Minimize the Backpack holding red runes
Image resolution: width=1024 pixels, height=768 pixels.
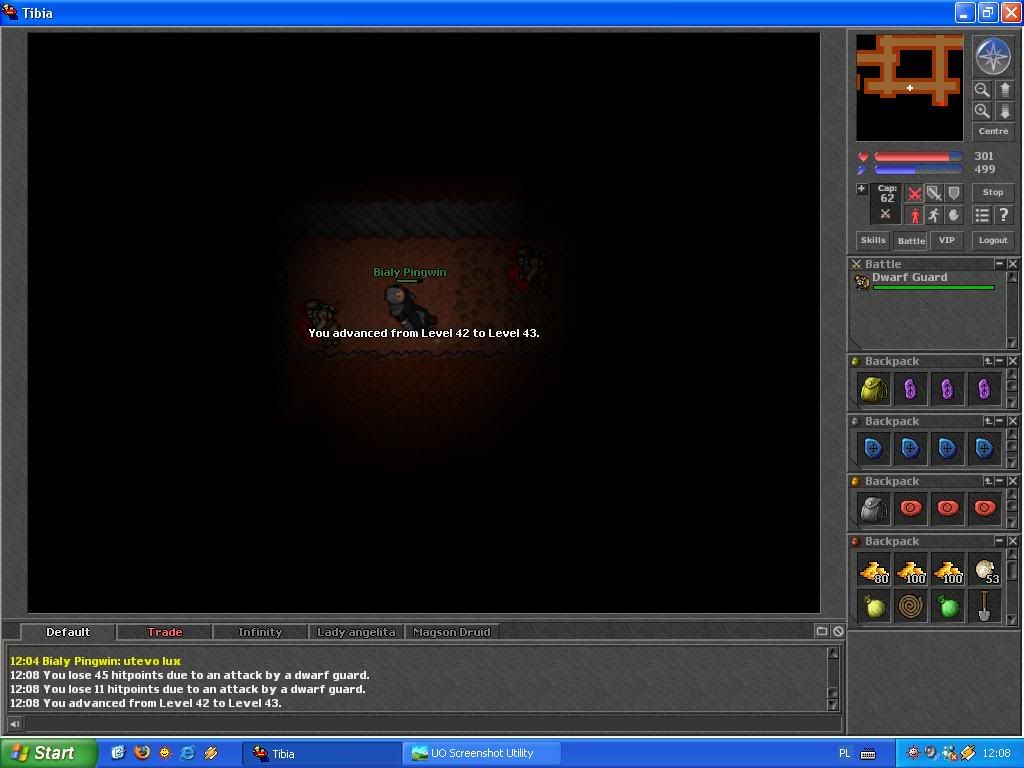tap(1000, 481)
